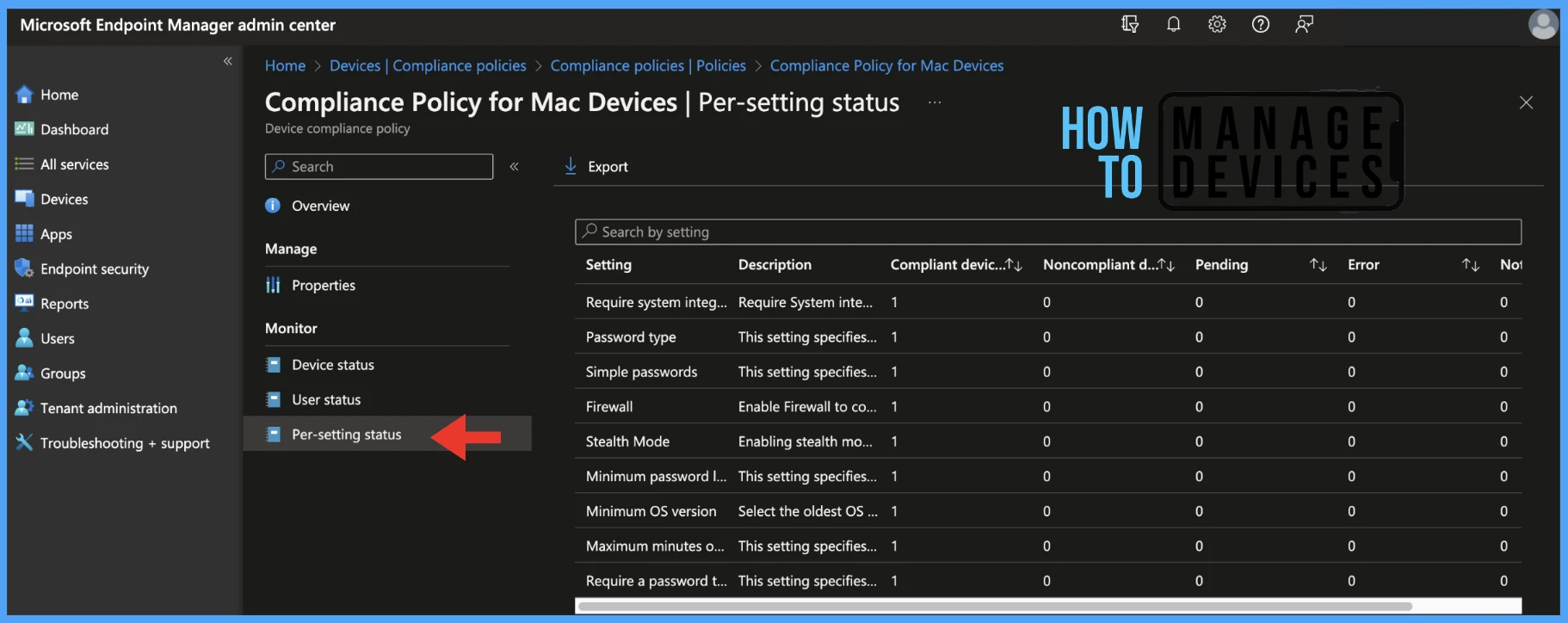
Task: Click the Devices icon in sidebar
Action: [x=24, y=199]
